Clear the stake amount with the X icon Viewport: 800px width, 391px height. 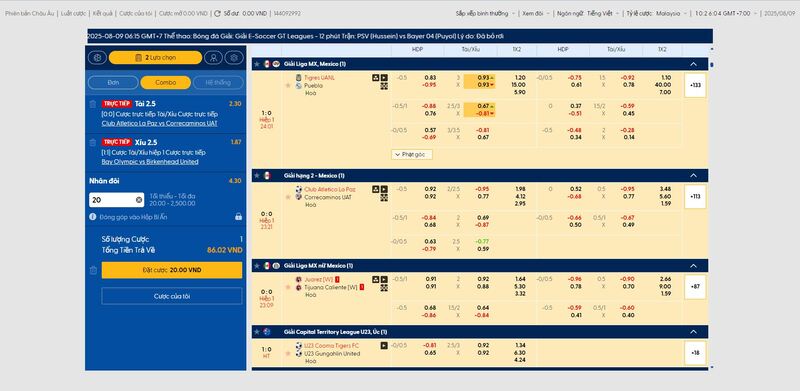(x=139, y=200)
